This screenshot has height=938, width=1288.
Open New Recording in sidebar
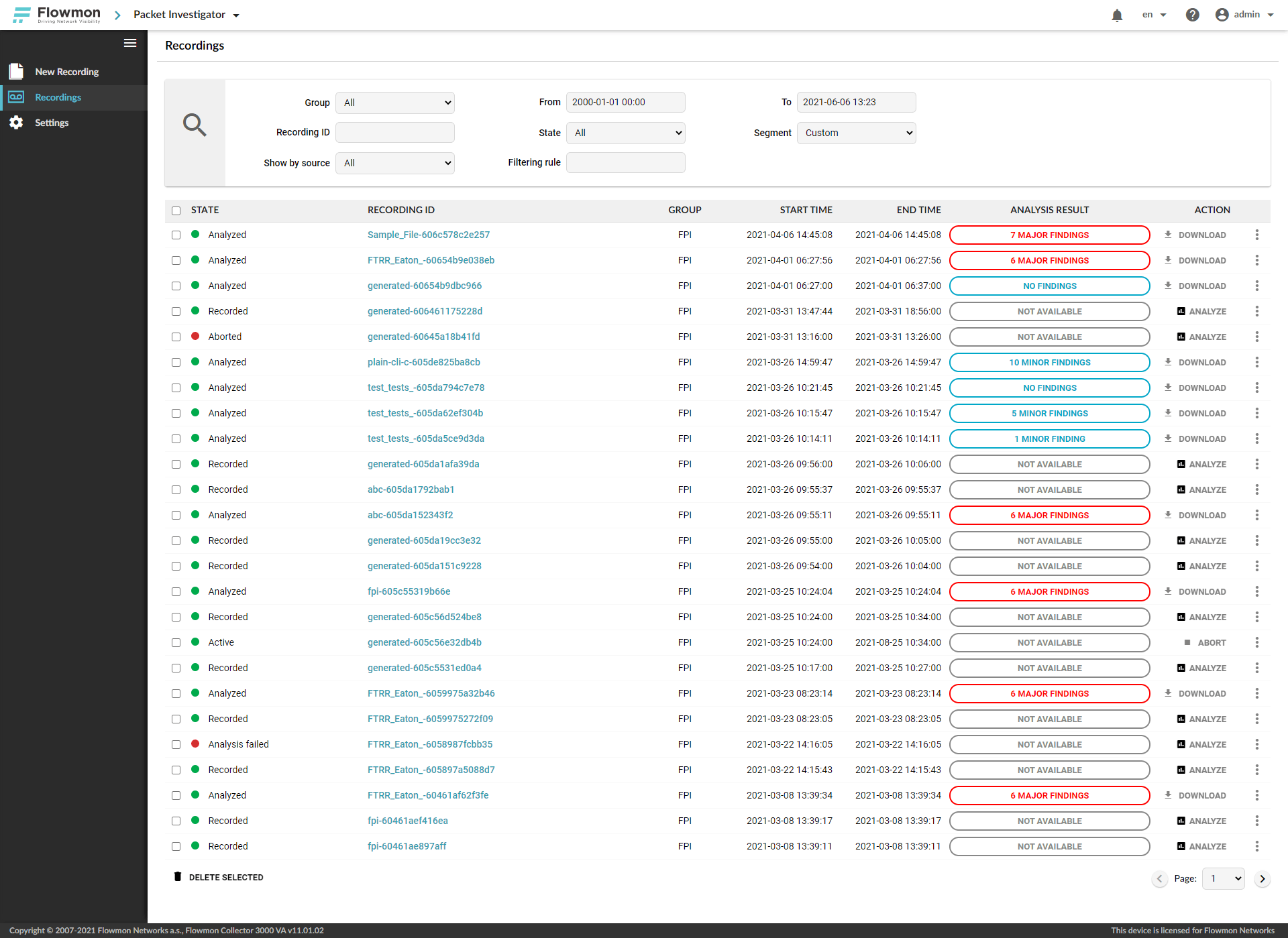point(66,72)
